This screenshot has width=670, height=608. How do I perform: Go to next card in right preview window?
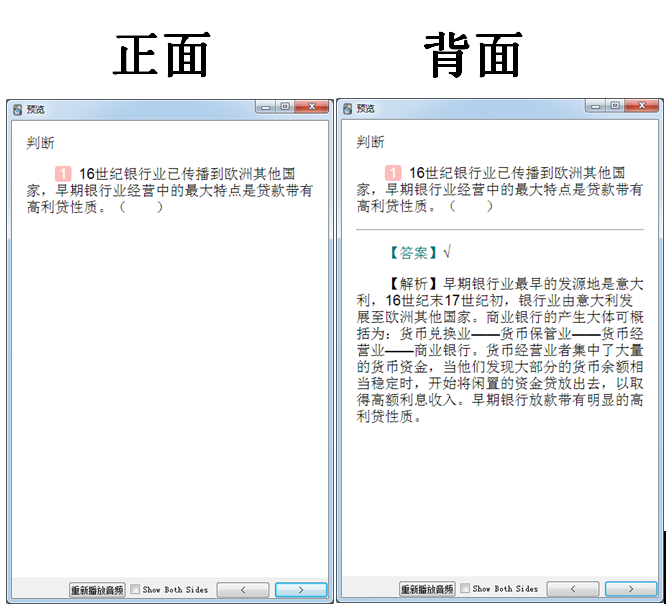point(631,589)
